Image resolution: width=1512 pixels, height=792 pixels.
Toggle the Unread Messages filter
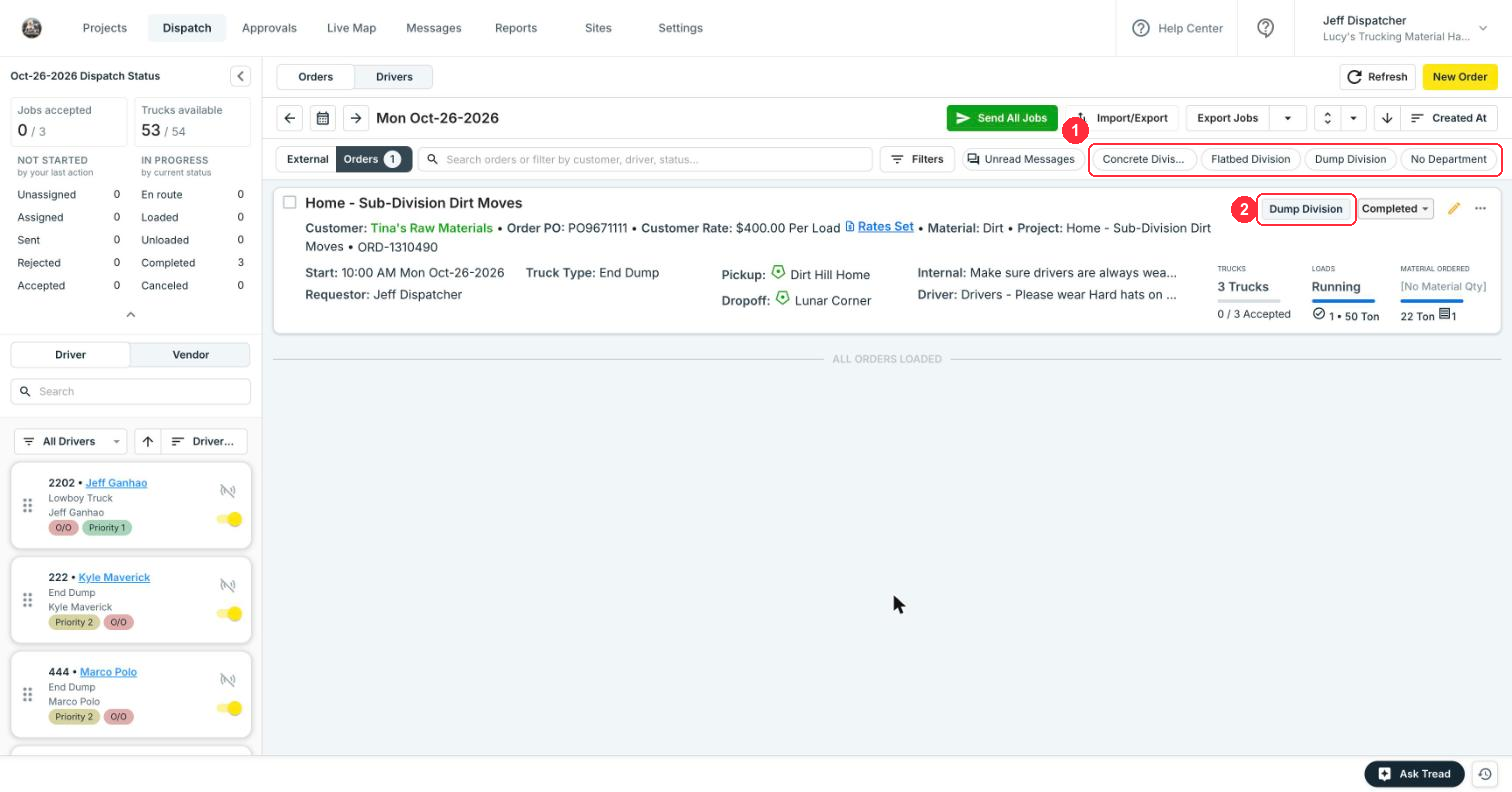1021,159
